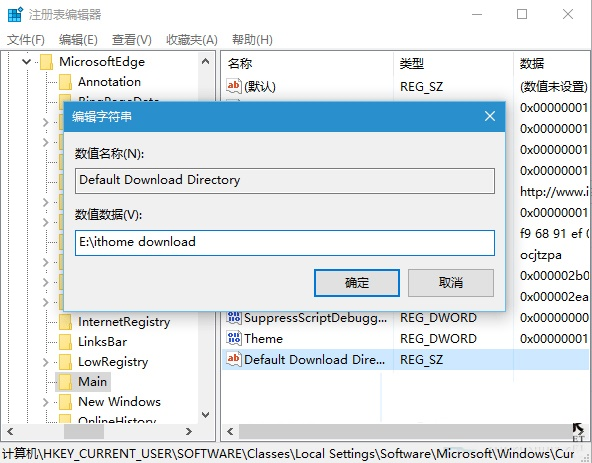Click REG_DWORD type of Theme row
This screenshot has height=463, width=592.
click(x=438, y=338)
